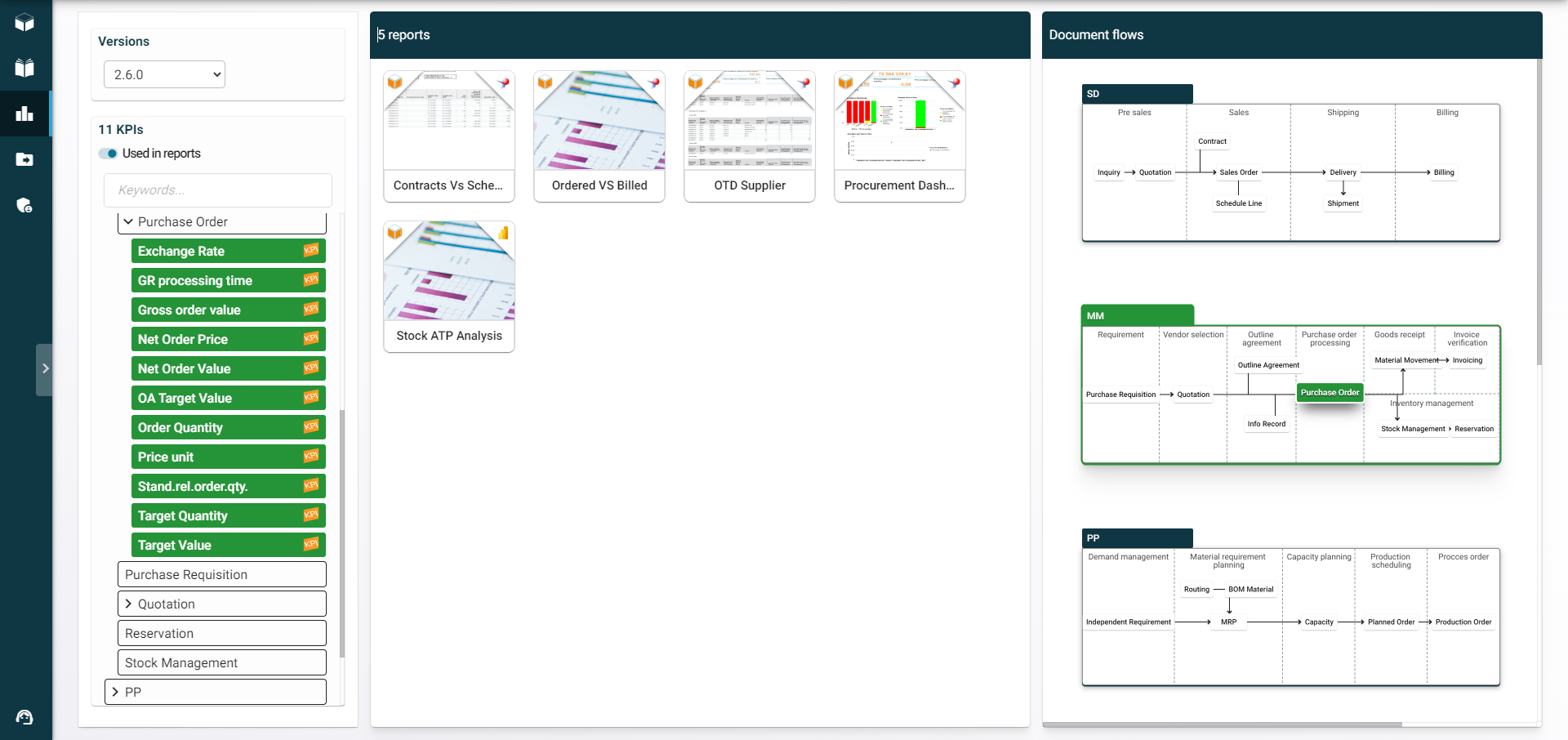Click the Sales Order node in SD flow

click(x=1238, y=172)
